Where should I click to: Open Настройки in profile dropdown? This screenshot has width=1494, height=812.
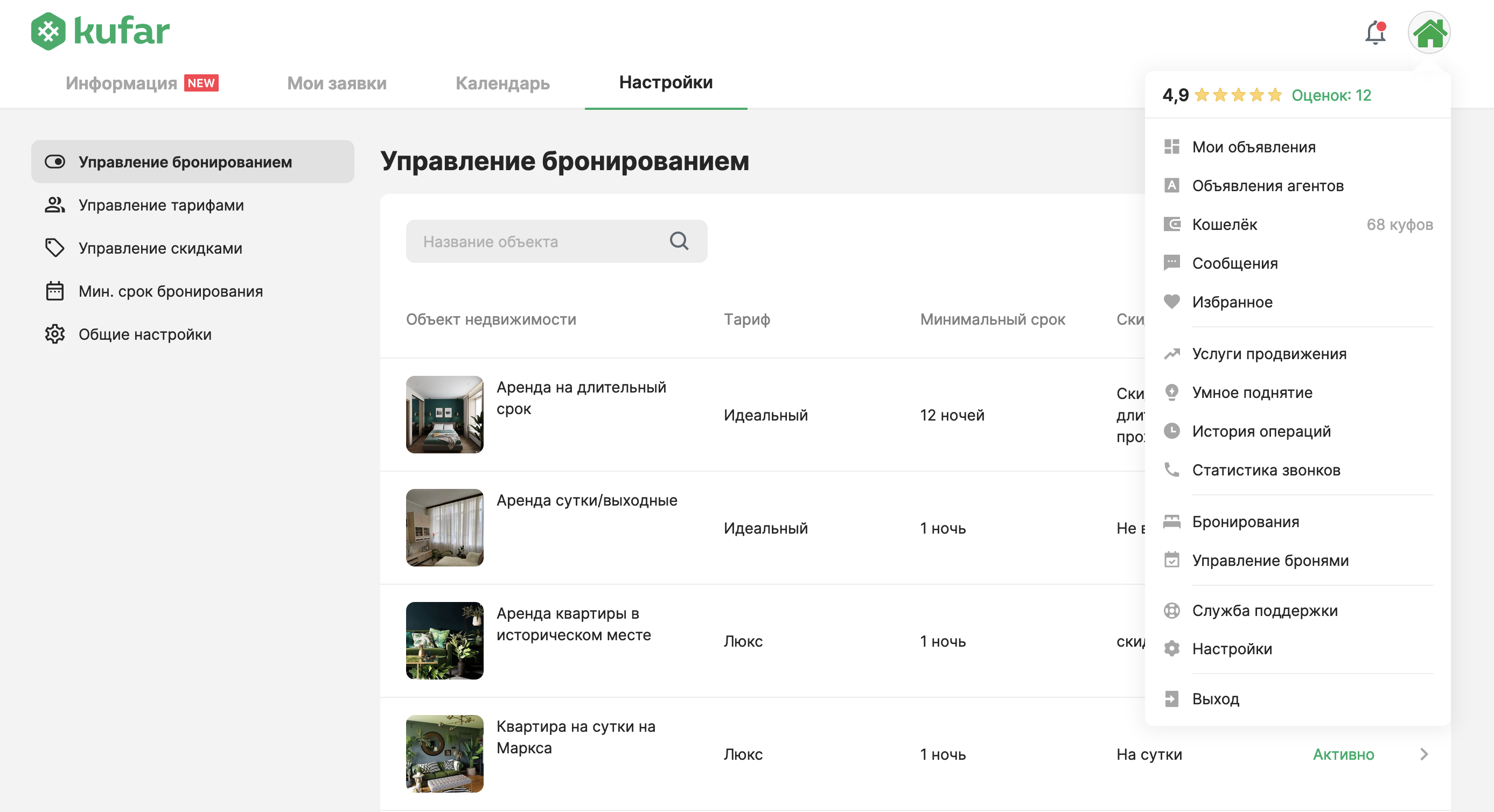[1297, 648]
